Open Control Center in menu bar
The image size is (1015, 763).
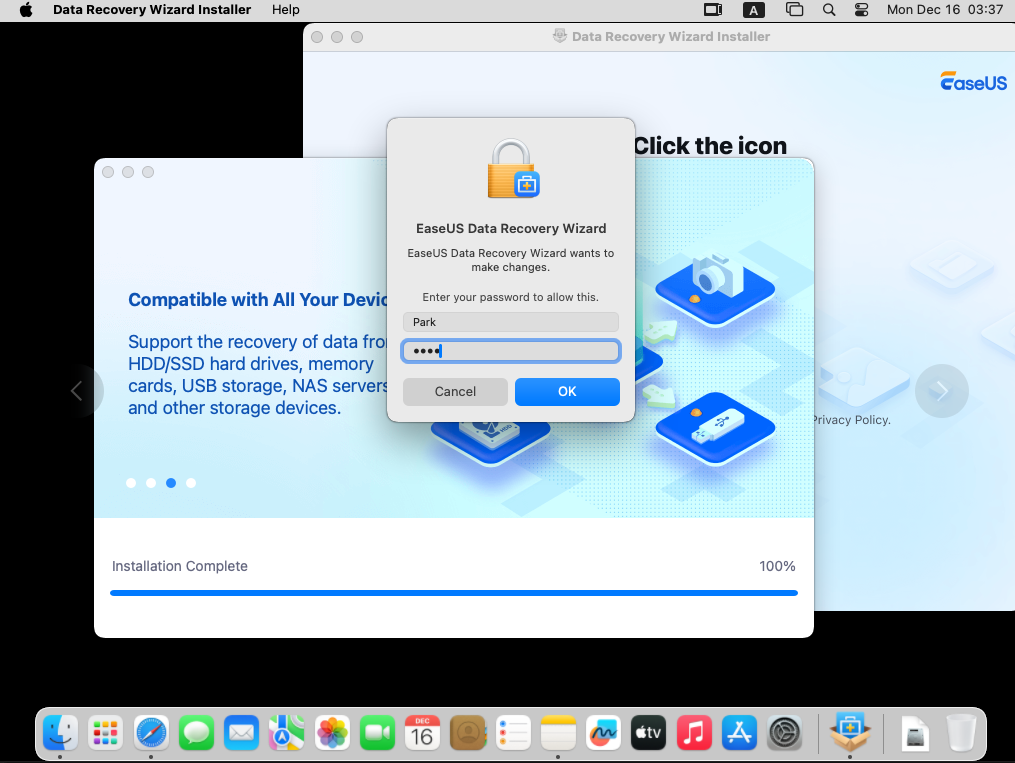point(861,10)
